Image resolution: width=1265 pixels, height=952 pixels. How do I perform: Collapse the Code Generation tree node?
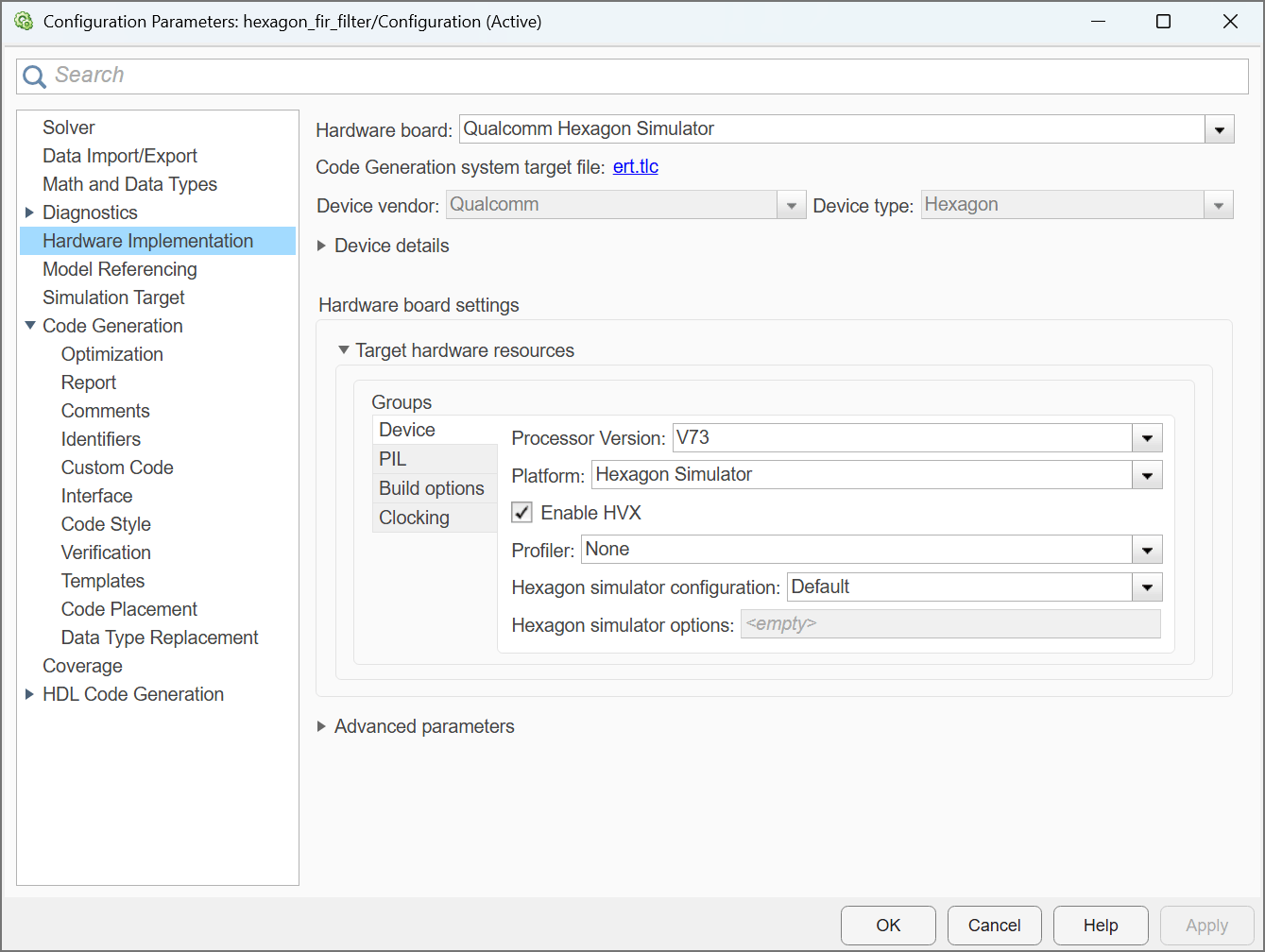coord(29,326)
